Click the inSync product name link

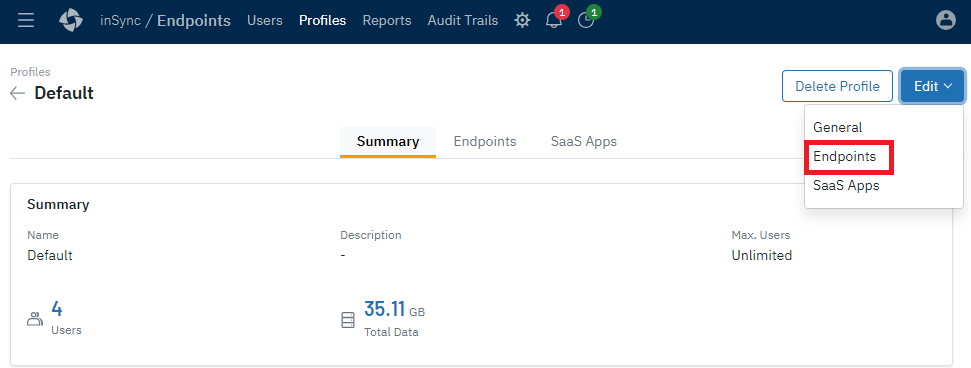[120, 20]
